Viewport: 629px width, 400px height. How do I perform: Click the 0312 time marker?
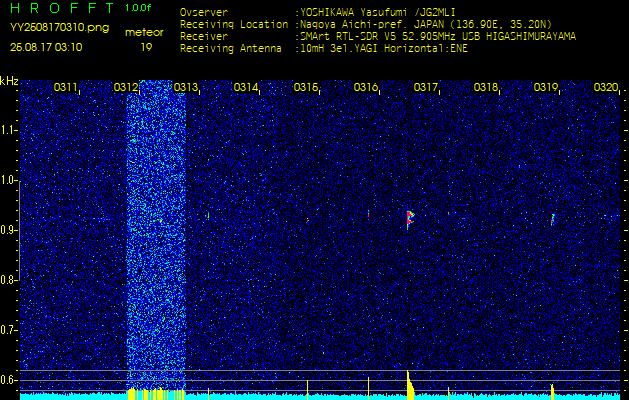125,87
